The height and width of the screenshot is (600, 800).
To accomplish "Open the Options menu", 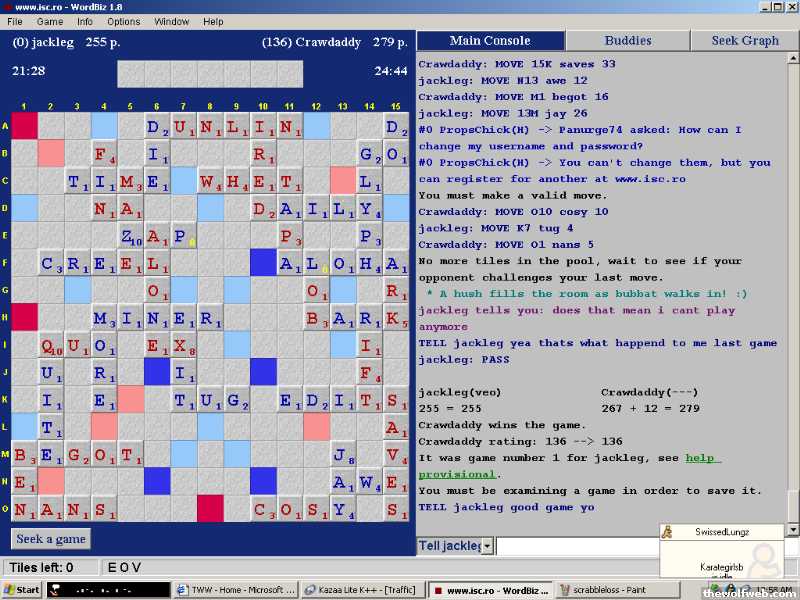I will 124,21.
